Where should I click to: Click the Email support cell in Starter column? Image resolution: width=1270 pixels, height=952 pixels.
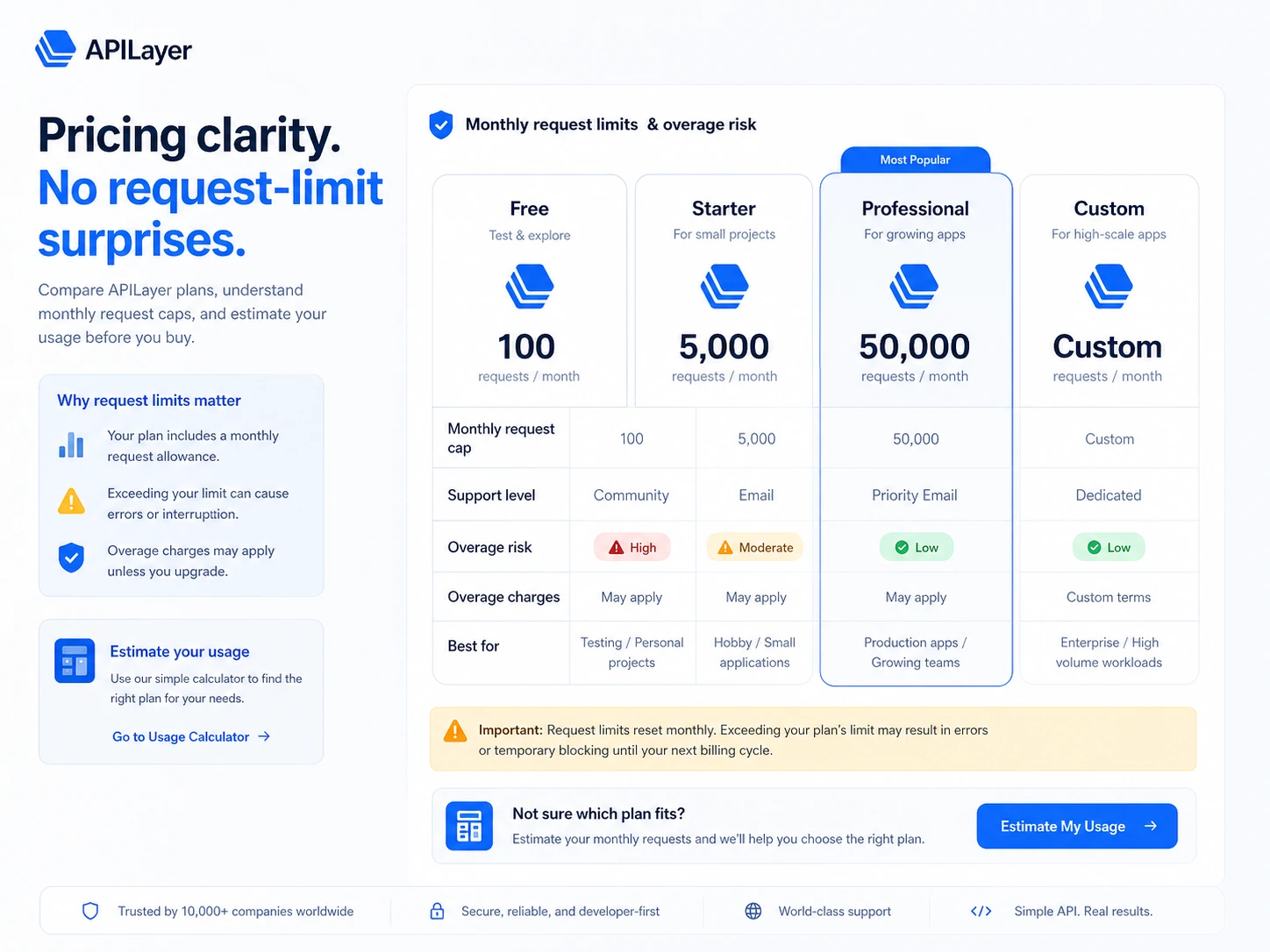756,495
